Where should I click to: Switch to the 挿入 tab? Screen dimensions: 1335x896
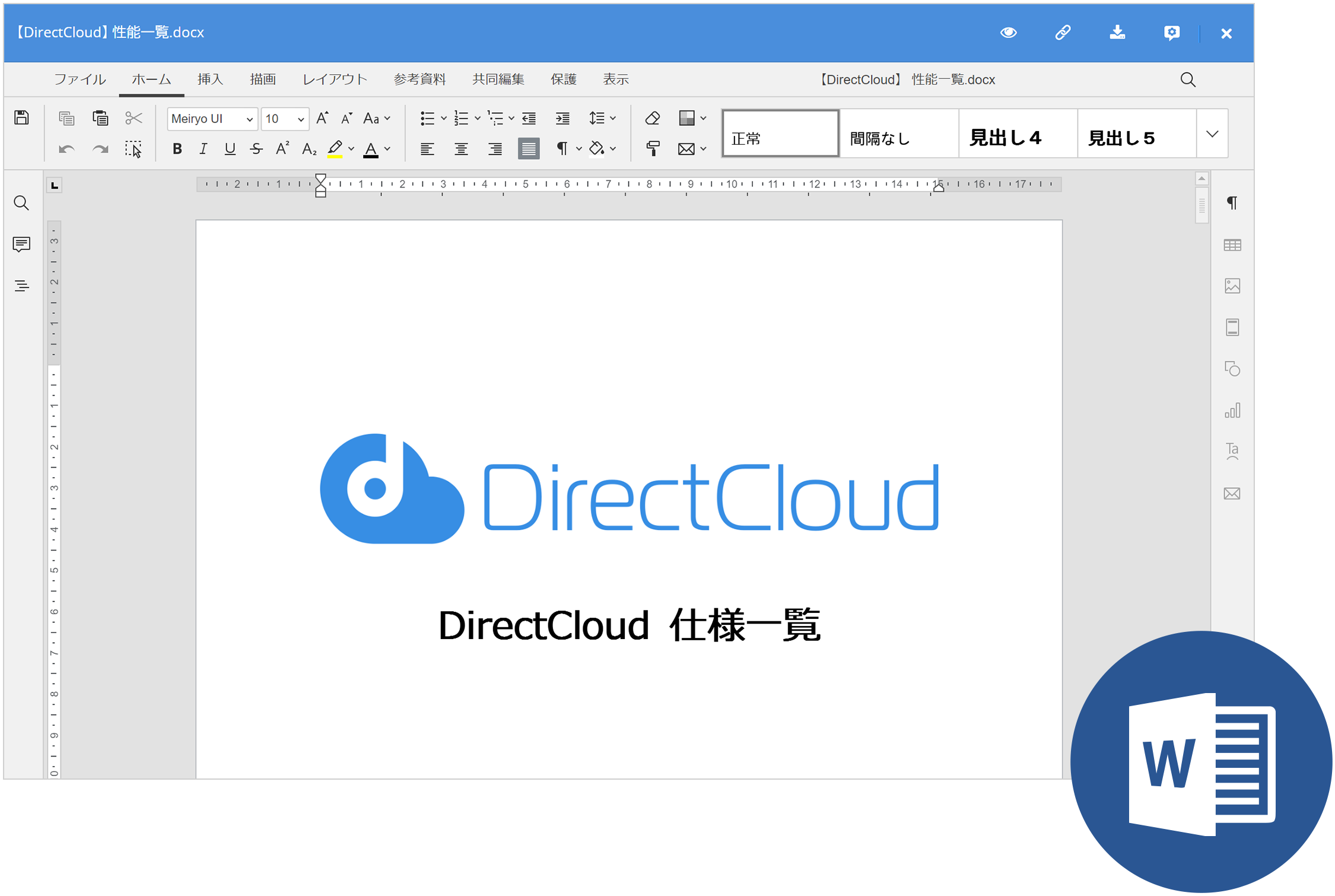tap(211, 80)
